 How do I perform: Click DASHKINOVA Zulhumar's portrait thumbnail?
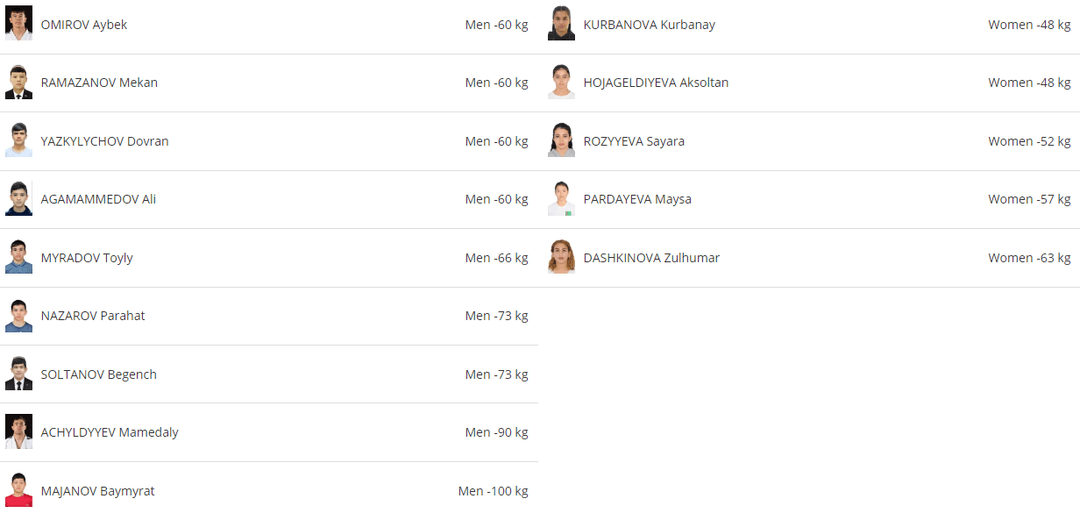[561, 257]
